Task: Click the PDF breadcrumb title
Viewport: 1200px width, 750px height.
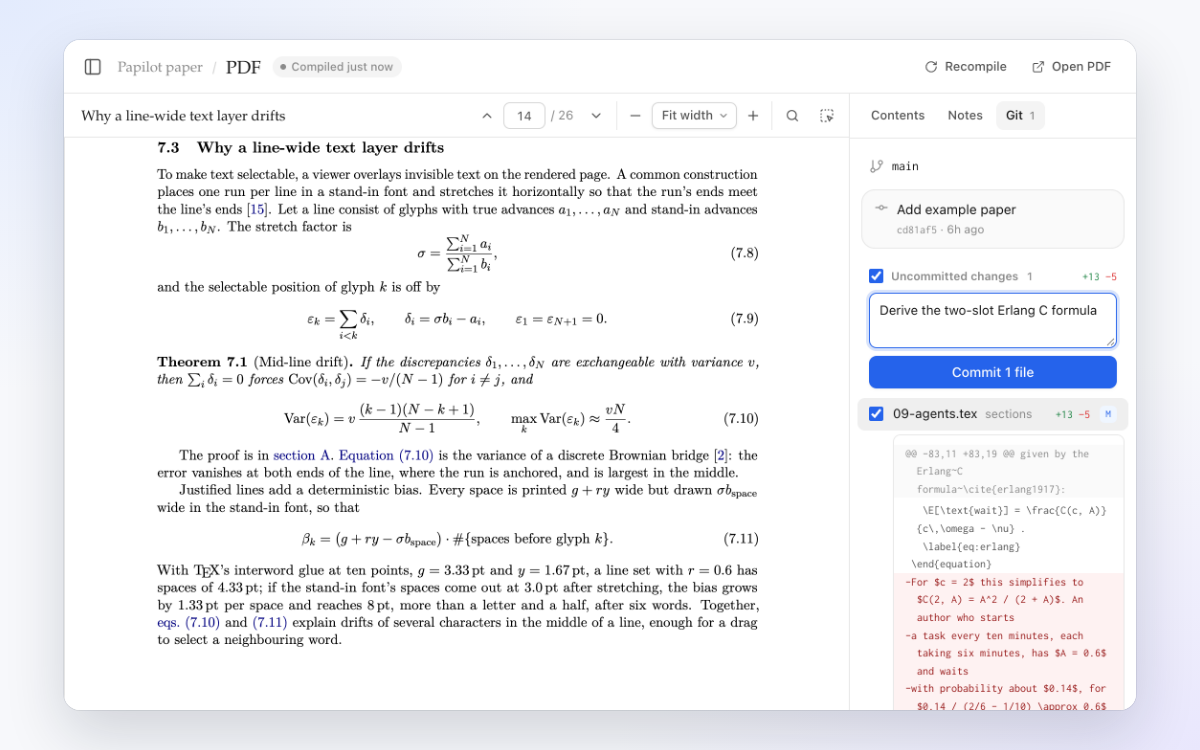Action: [x=243, y=67]
